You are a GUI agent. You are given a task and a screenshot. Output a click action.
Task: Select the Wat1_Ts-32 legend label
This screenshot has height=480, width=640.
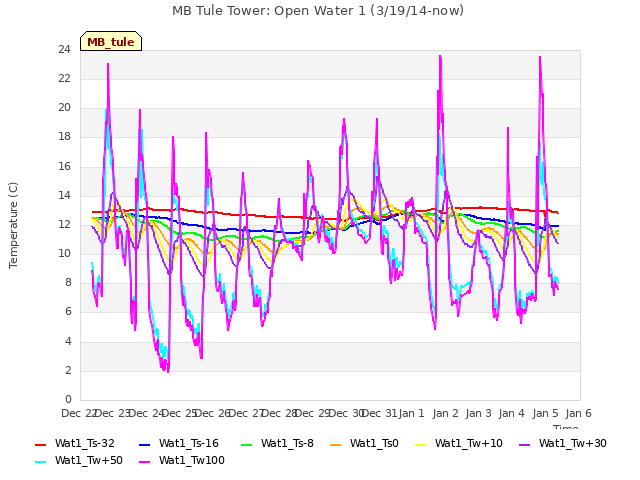pos(85,444)
